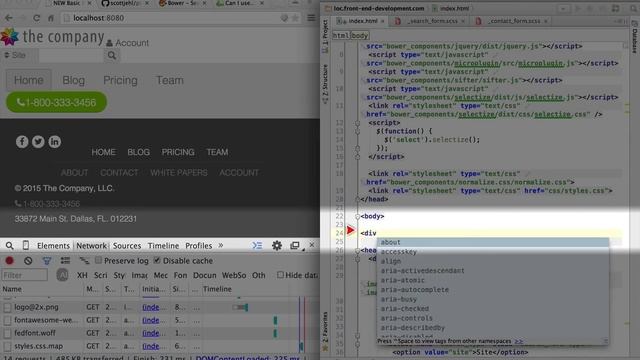Screen dimensions: 640x360
Task: Open the 1: Project tool window
Action: (325, 36)
